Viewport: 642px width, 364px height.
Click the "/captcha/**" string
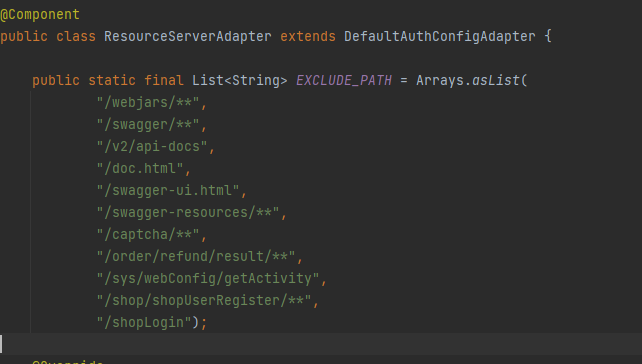coord(148,235)
